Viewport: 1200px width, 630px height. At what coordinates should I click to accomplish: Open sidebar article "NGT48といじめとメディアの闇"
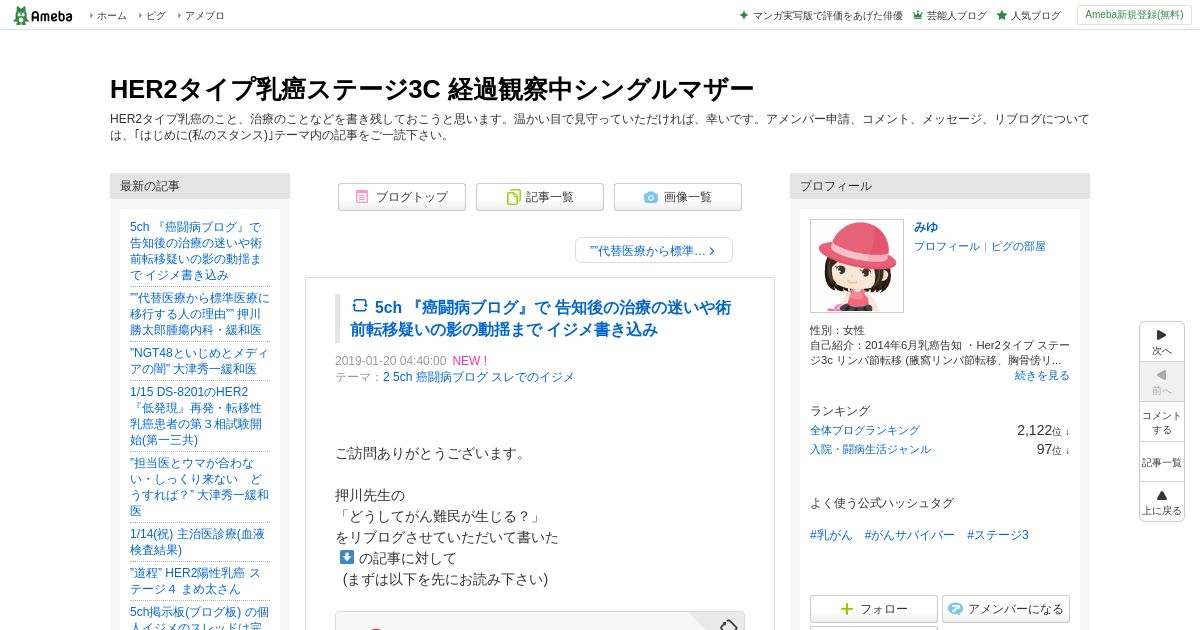(x=199, y=360)
